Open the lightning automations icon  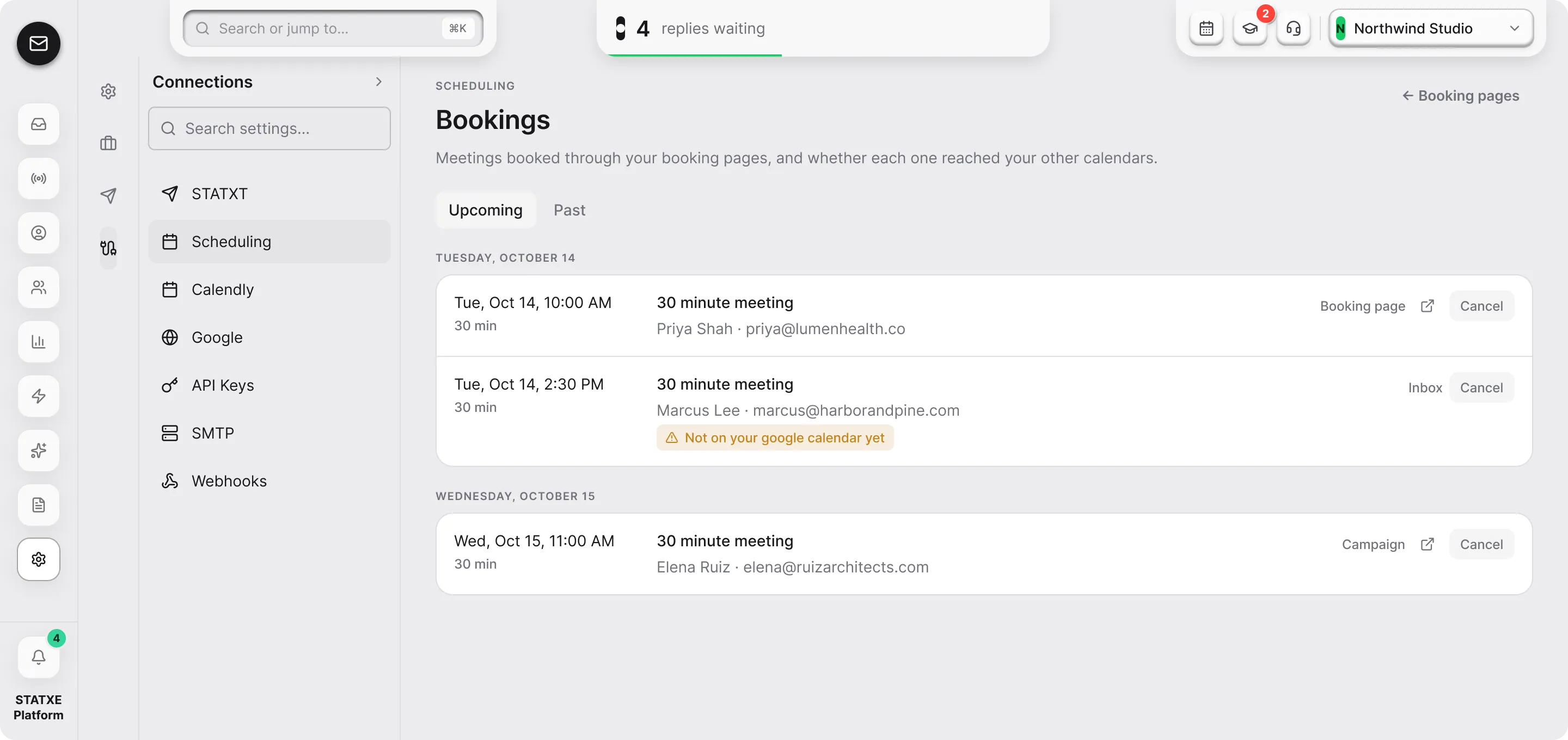[38, 396]
